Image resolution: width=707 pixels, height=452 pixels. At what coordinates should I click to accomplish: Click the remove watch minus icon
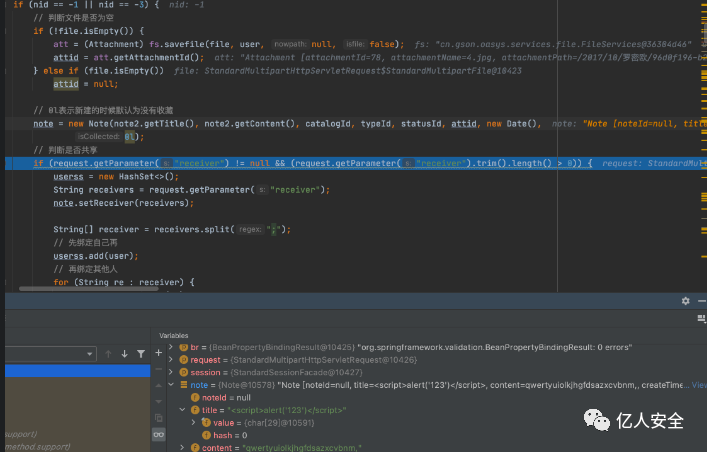click(159, 369)
